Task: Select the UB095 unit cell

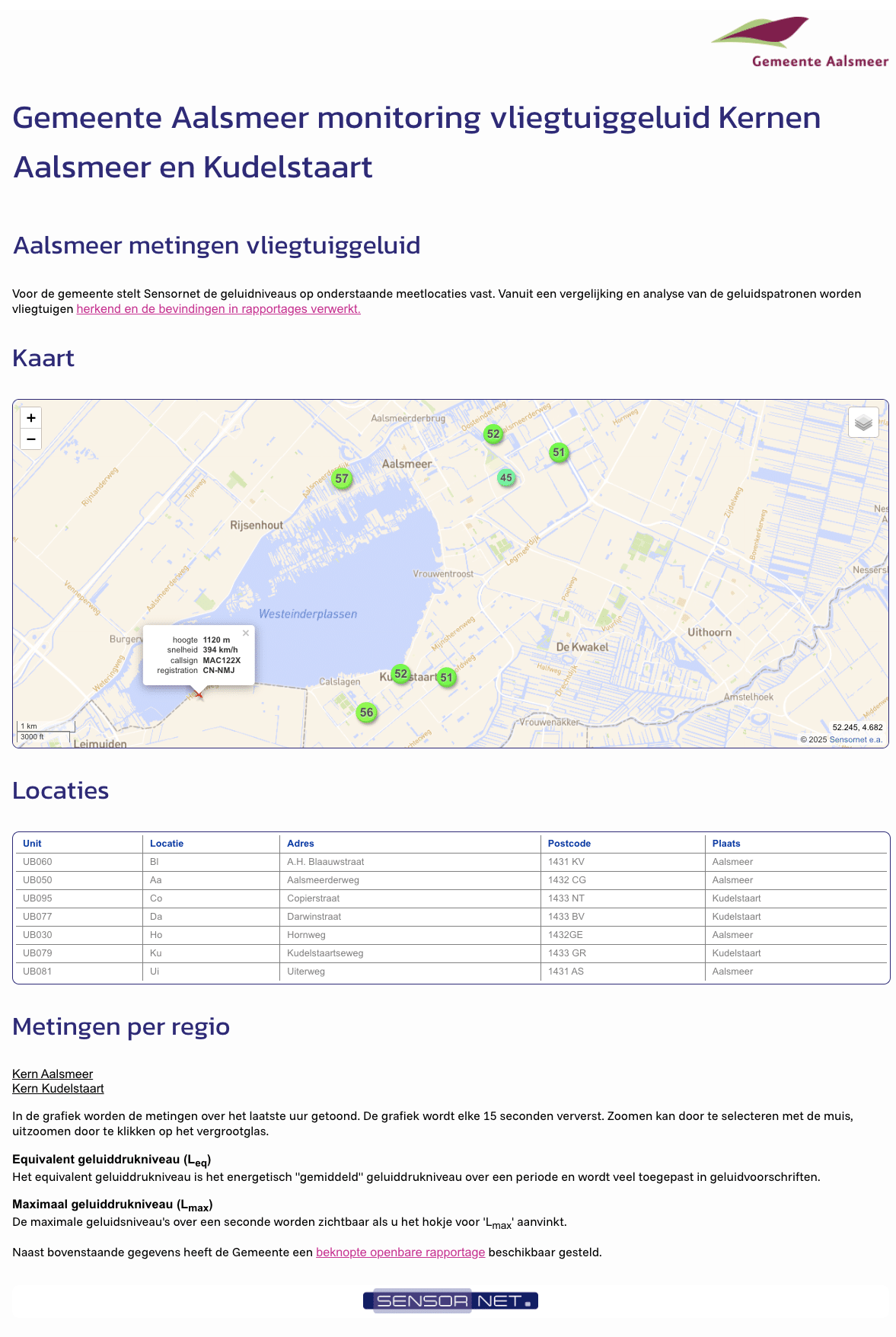Action: (x=79, y=898)
